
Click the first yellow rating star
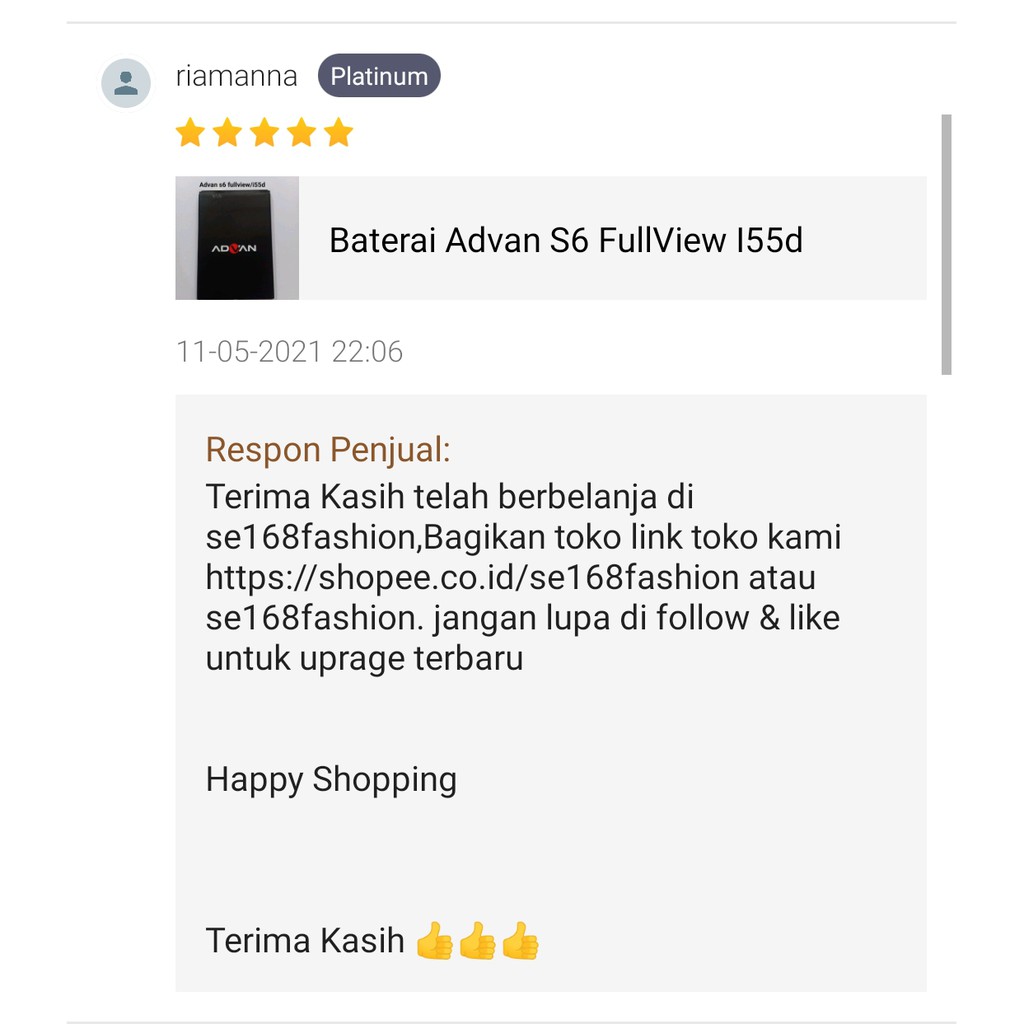point(190,133)
